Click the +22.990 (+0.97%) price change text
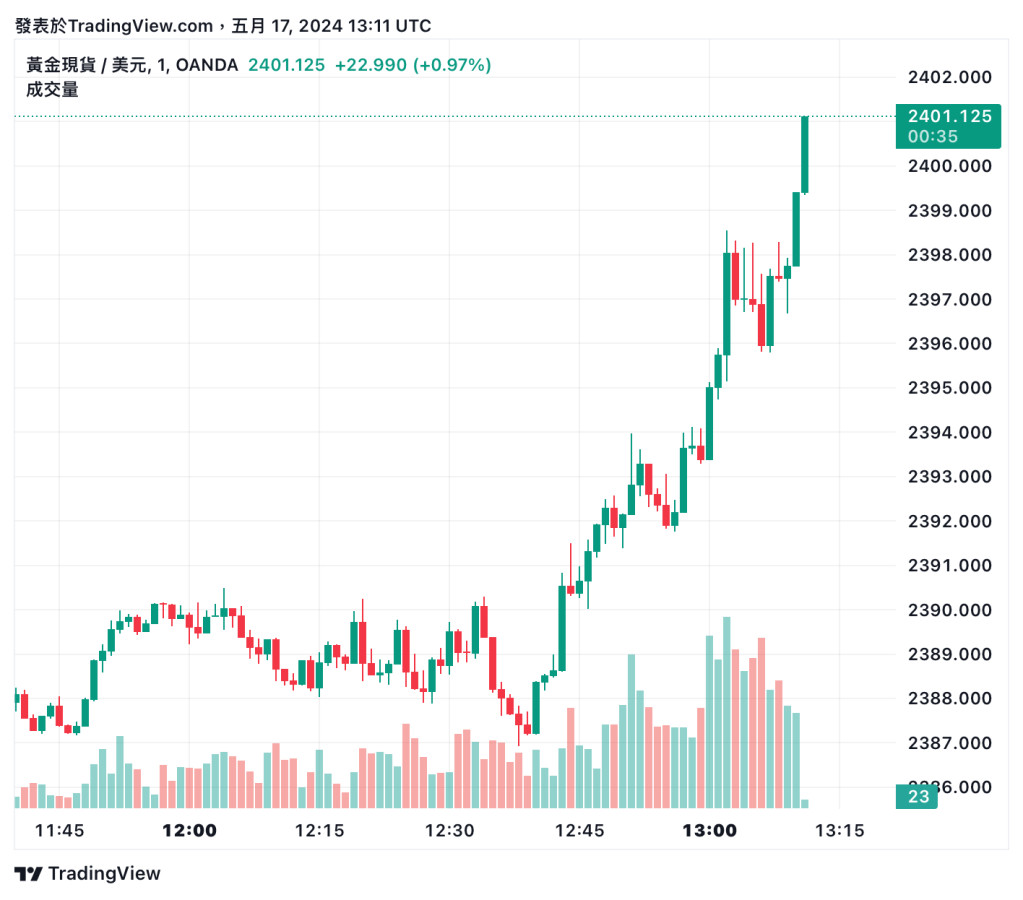1023x900 pixels. (412, 65)
